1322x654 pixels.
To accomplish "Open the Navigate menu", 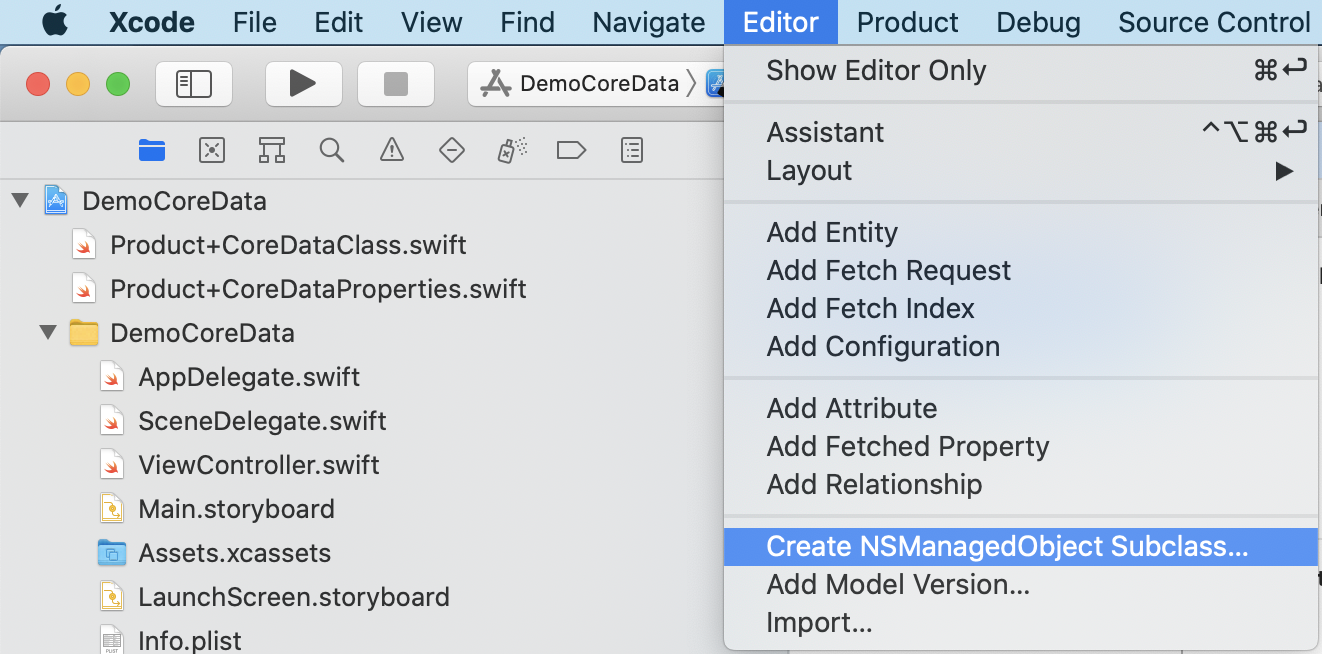I will 648,22.
